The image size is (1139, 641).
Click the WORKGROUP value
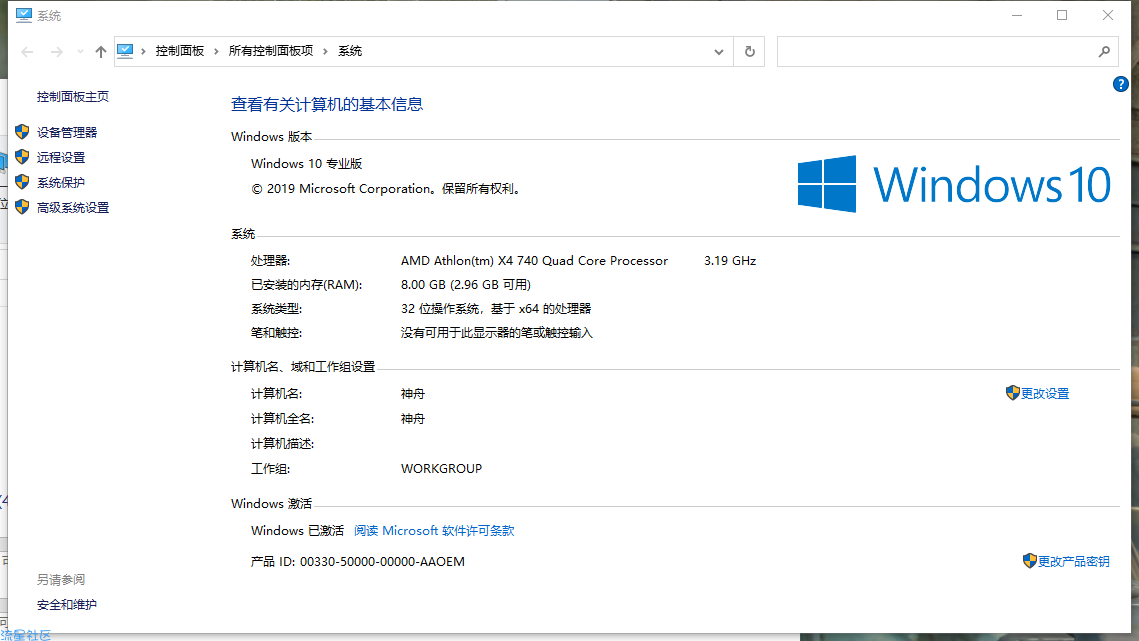click(442, 469)
